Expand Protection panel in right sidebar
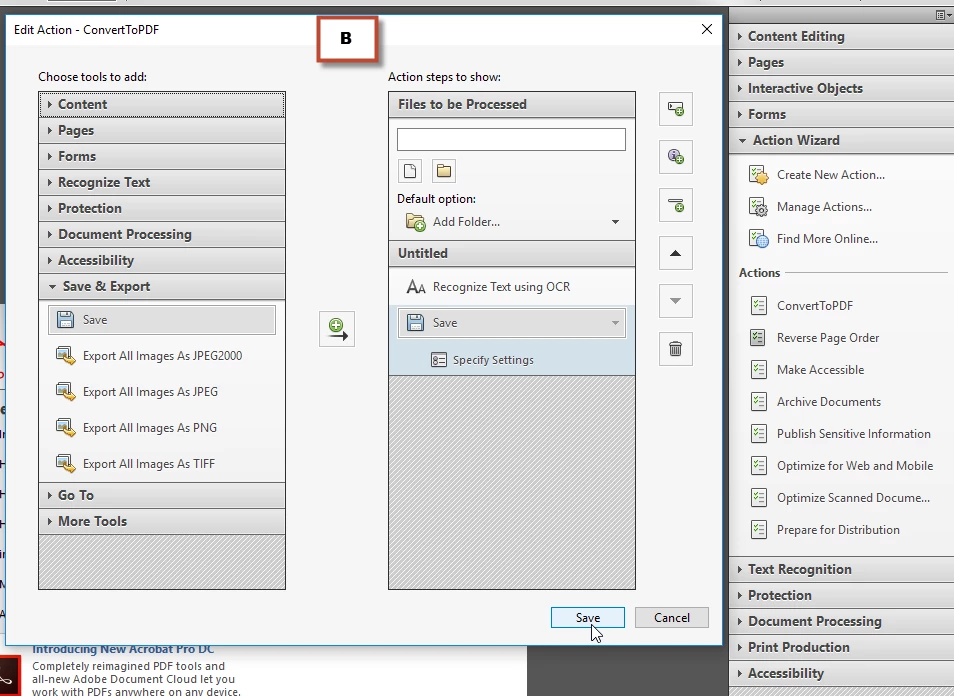 (x=841, y=596)
